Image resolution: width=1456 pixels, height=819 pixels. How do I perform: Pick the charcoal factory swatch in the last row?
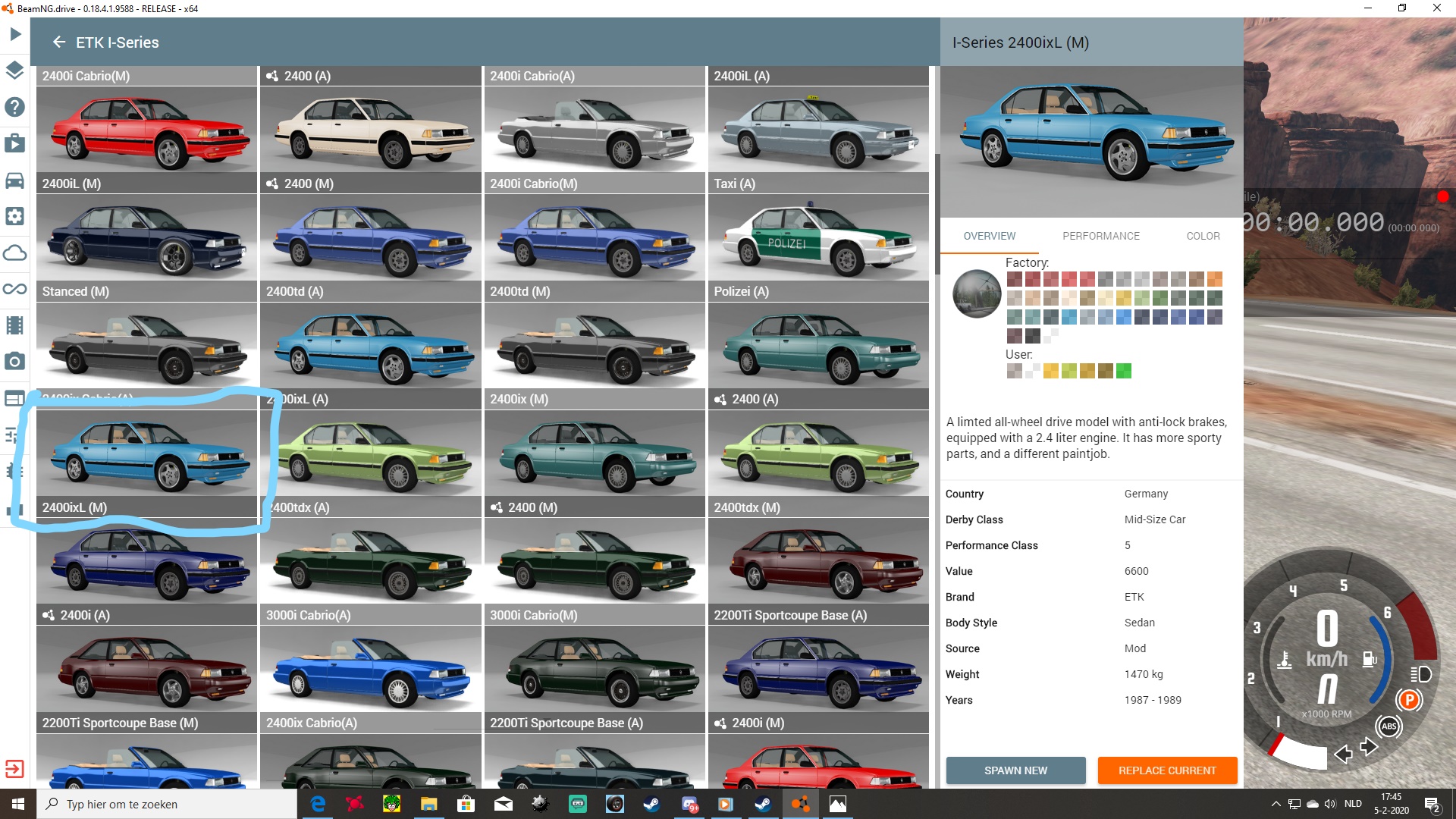click(x=1033, y=336)
